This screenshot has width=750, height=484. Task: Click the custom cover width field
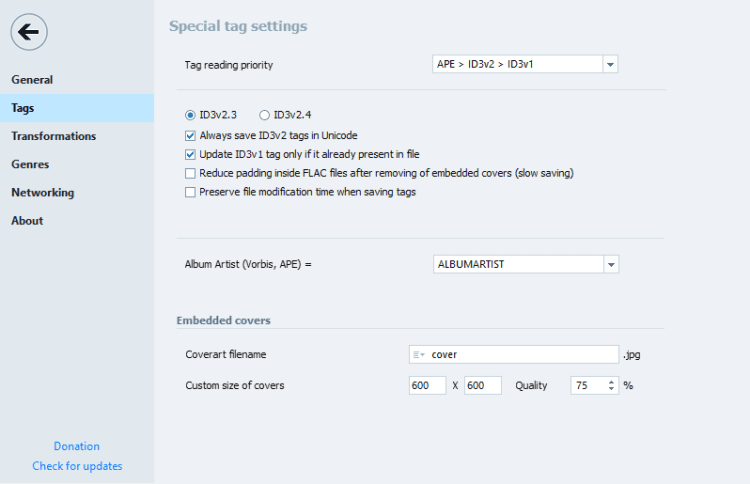[x=427, y=385]
